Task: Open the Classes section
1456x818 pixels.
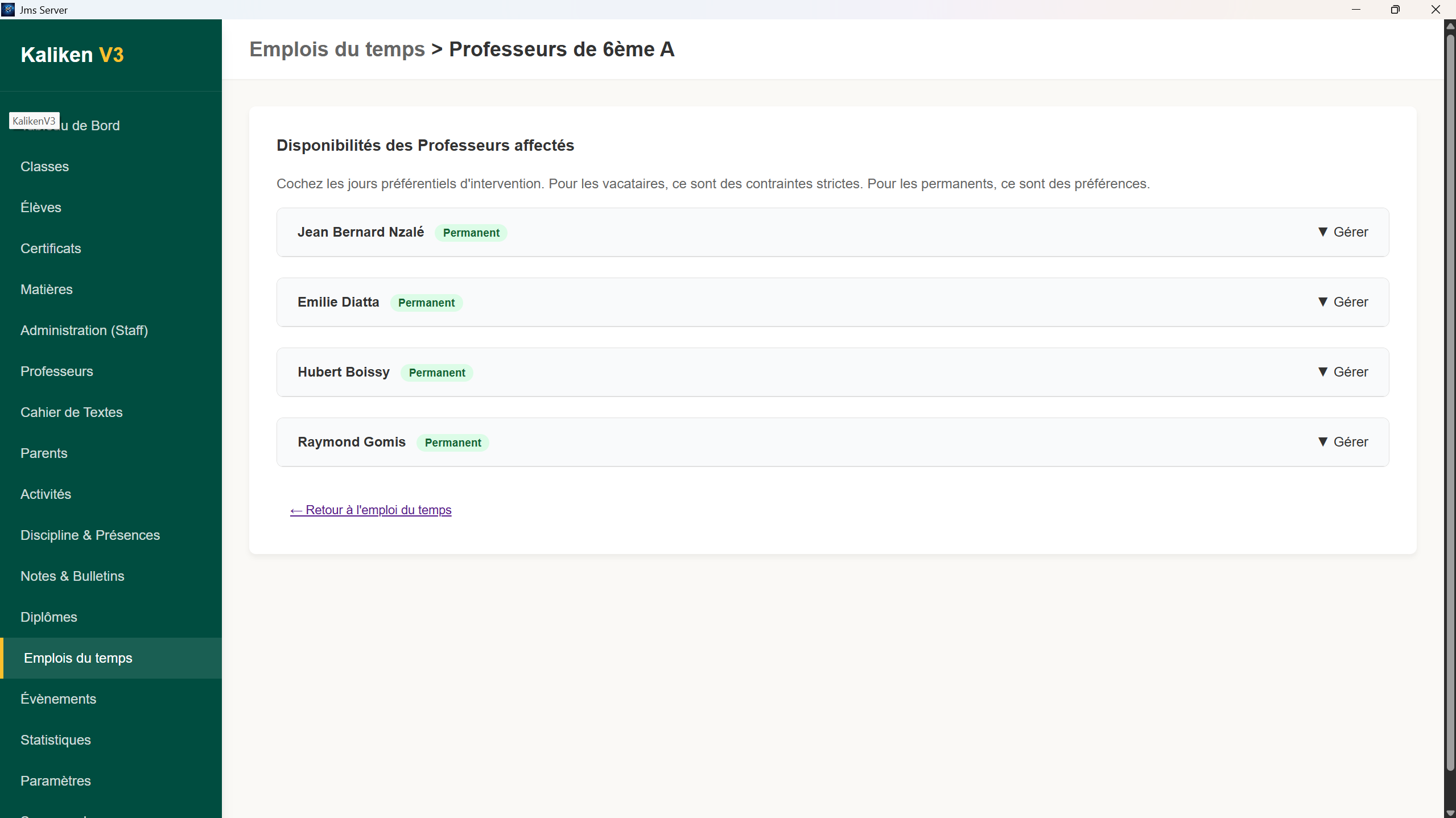Action: click(44, 166)
